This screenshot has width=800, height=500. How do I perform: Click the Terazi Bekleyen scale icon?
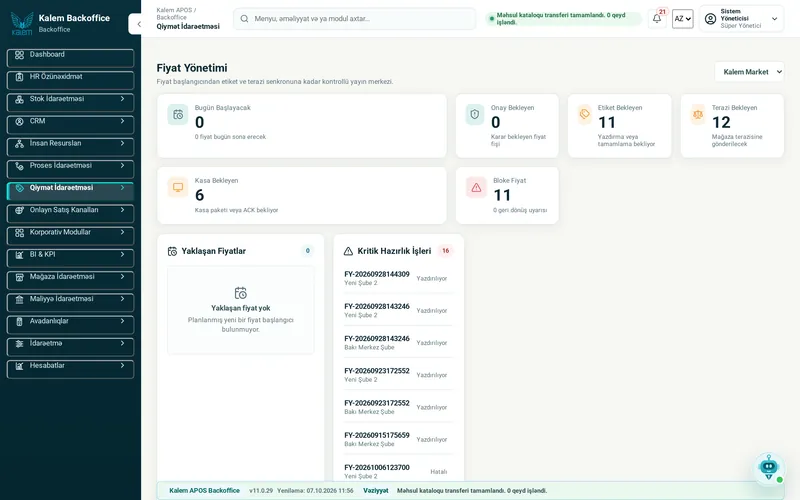697,114
